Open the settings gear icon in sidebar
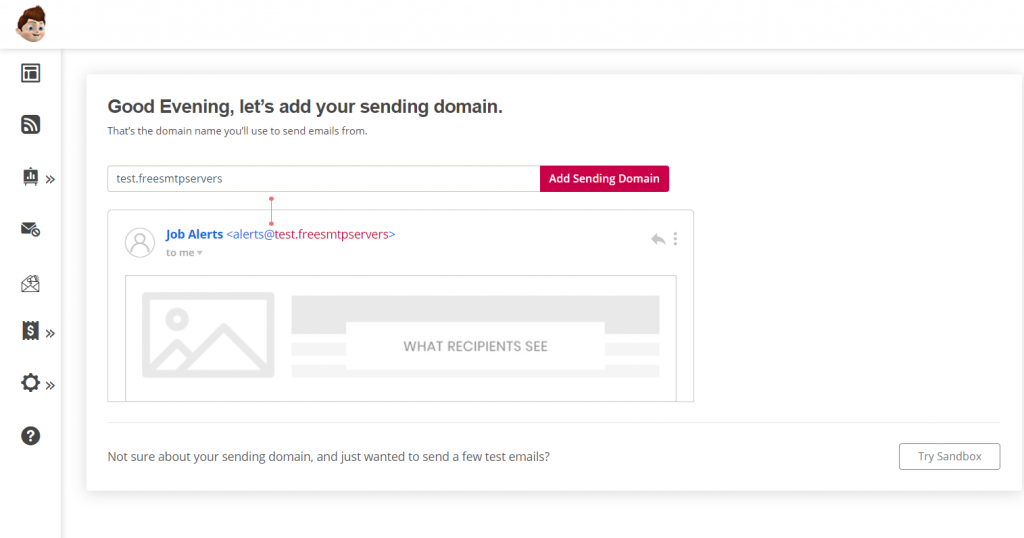This screenshot has height=538, width=1024. (30, 383)
